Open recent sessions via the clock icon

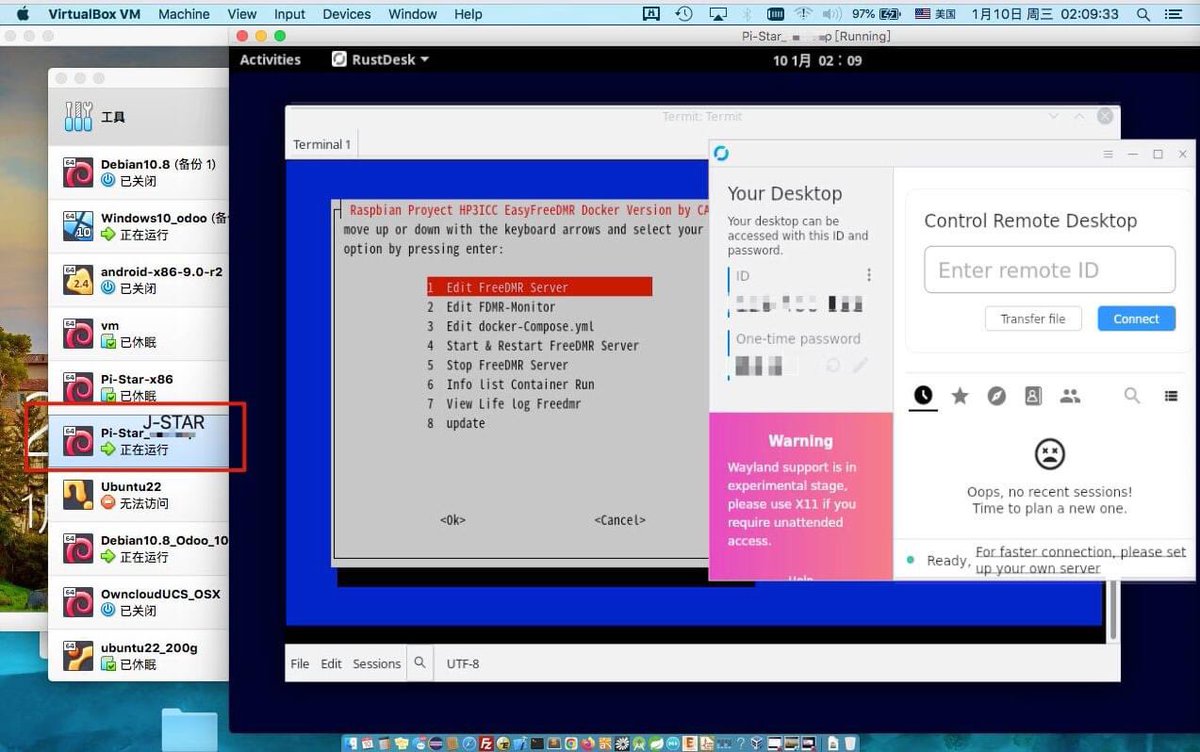tap(923, 395)
